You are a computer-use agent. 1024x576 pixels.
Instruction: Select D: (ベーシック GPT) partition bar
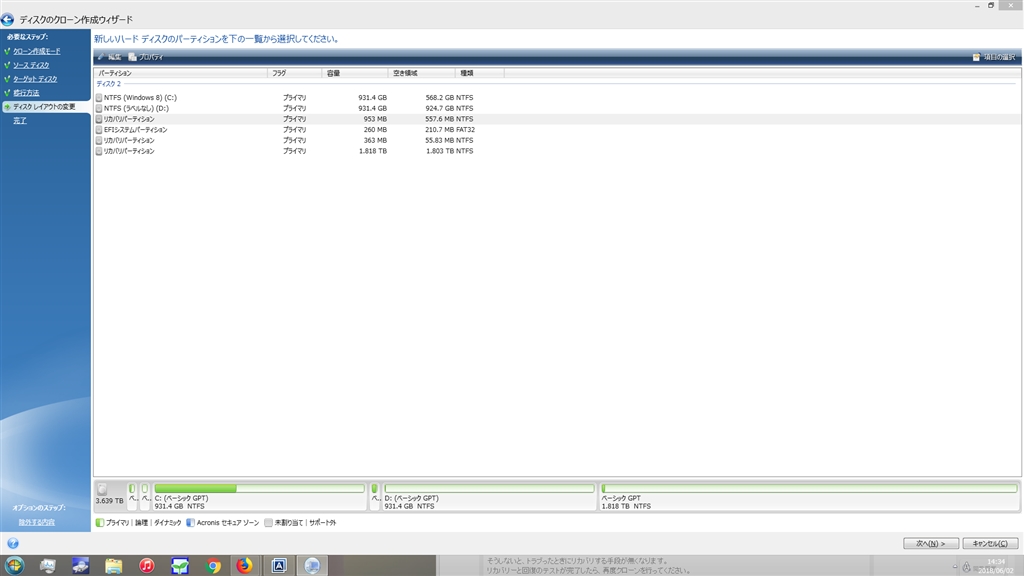click(x=489, y=497)
